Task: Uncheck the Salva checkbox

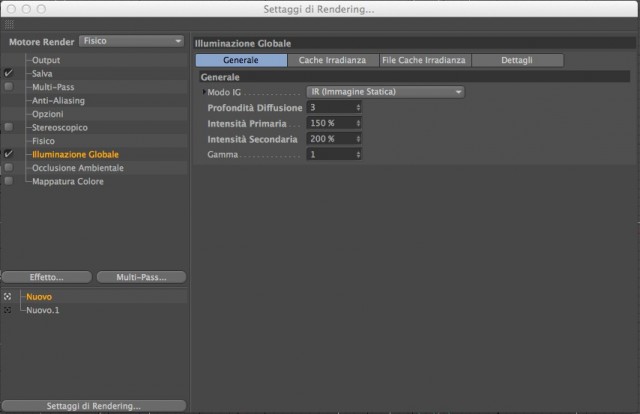Action: point(9,73)
